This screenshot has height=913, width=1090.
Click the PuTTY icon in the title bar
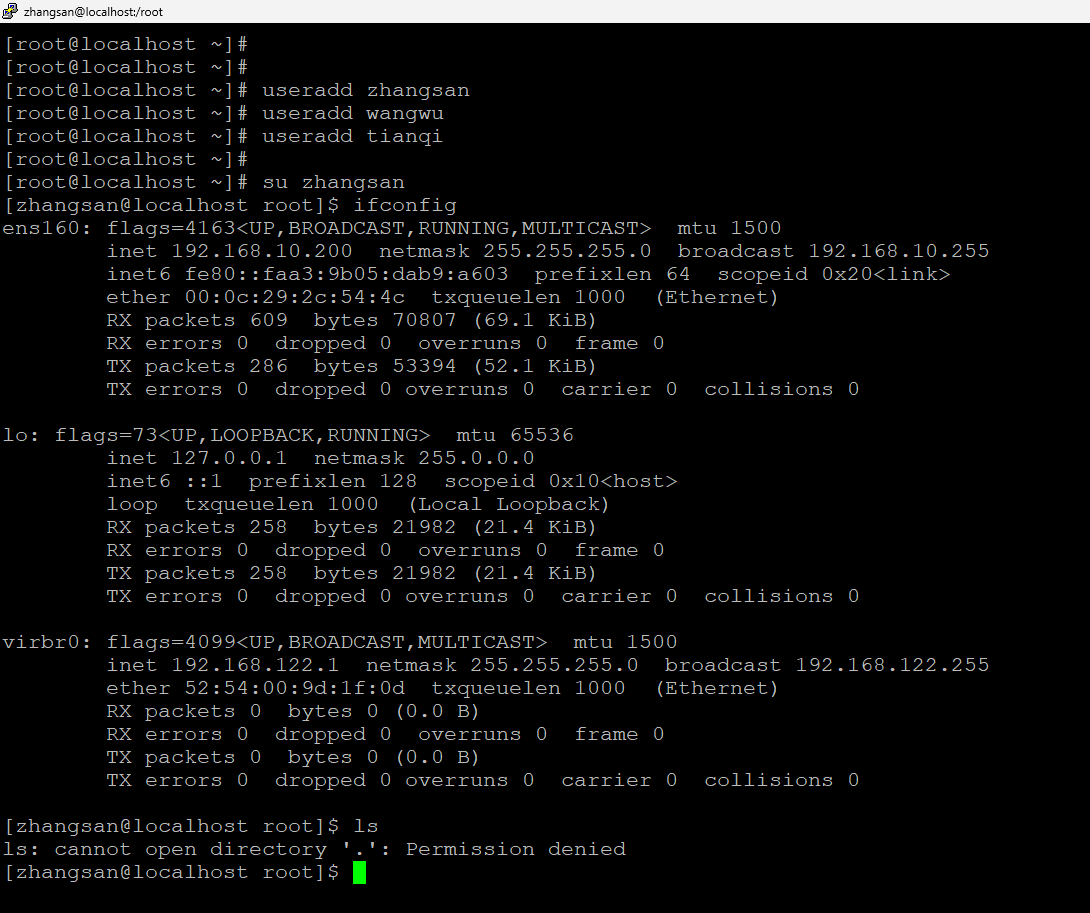[x=11, y=11]
